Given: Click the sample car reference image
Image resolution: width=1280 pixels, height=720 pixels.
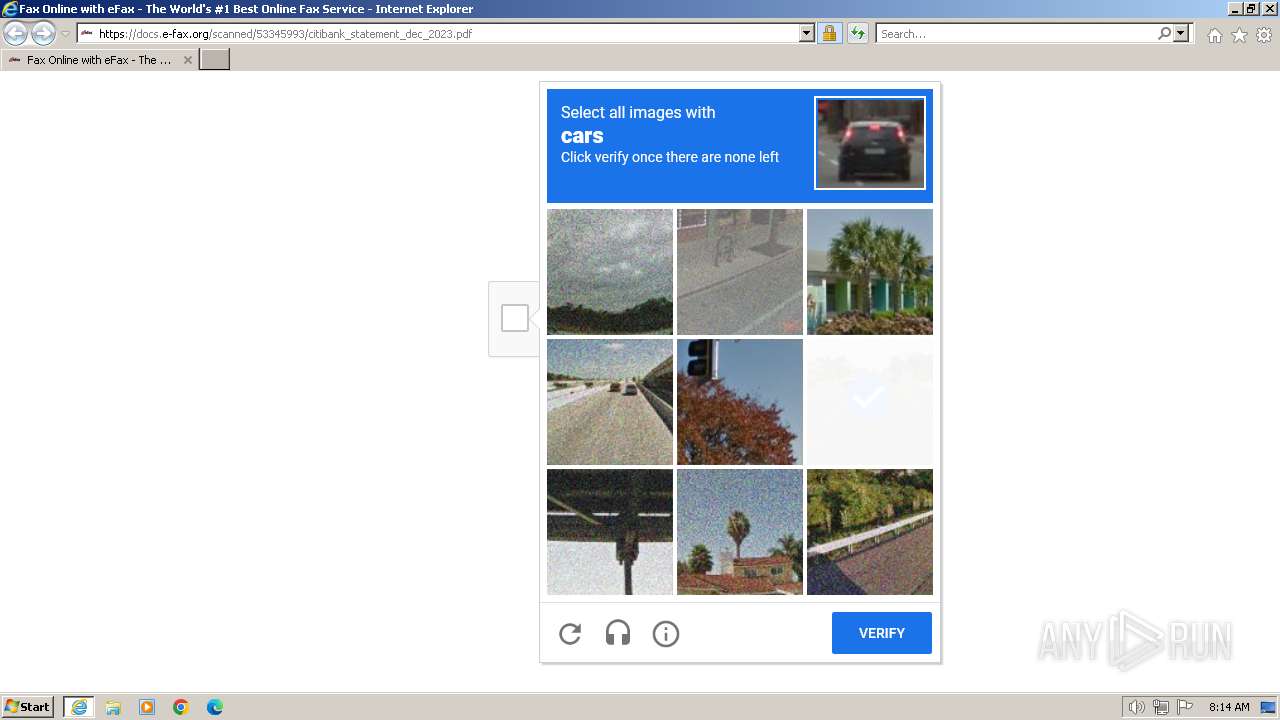Looking at the screenshot, I should (x=870, y=143).
